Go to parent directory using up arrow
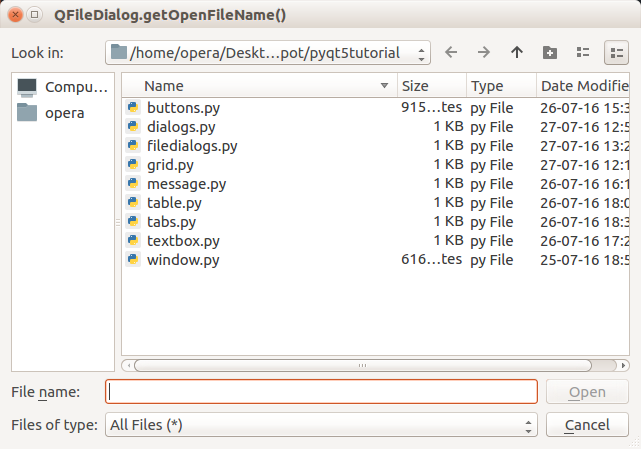Screen dimensions: 641x449 (517, 52)
